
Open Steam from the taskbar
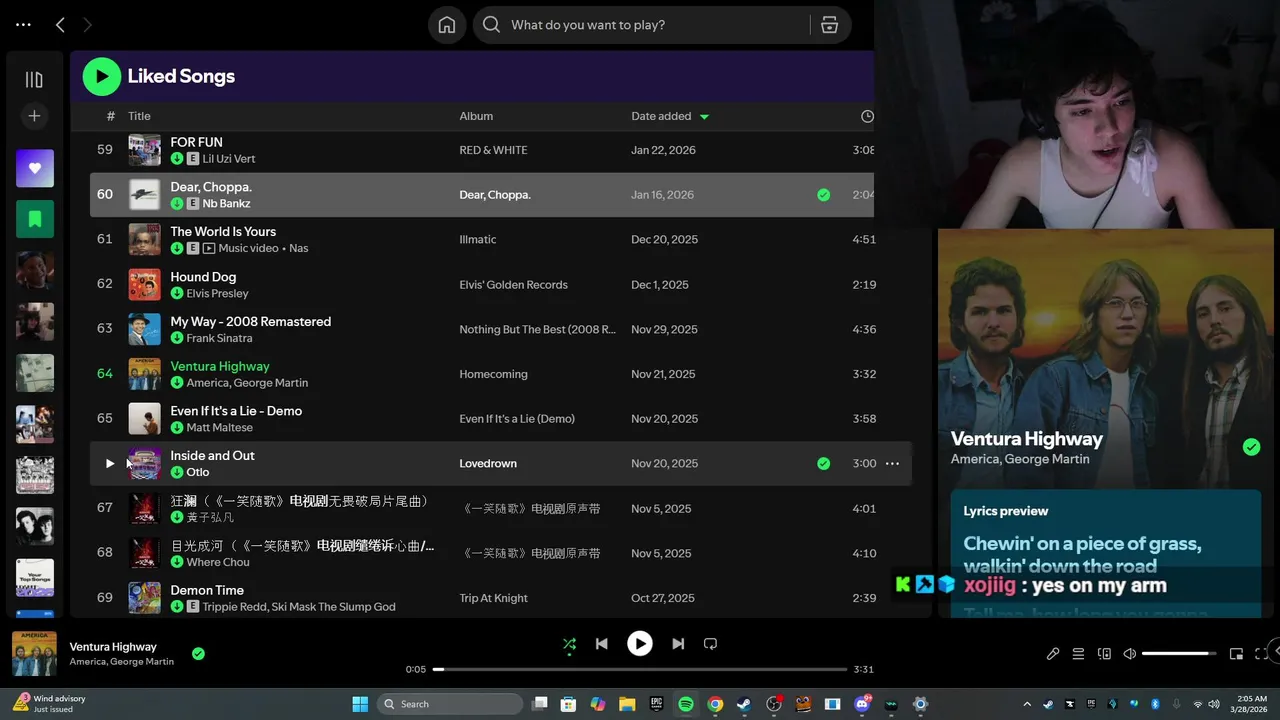point(744,704)
